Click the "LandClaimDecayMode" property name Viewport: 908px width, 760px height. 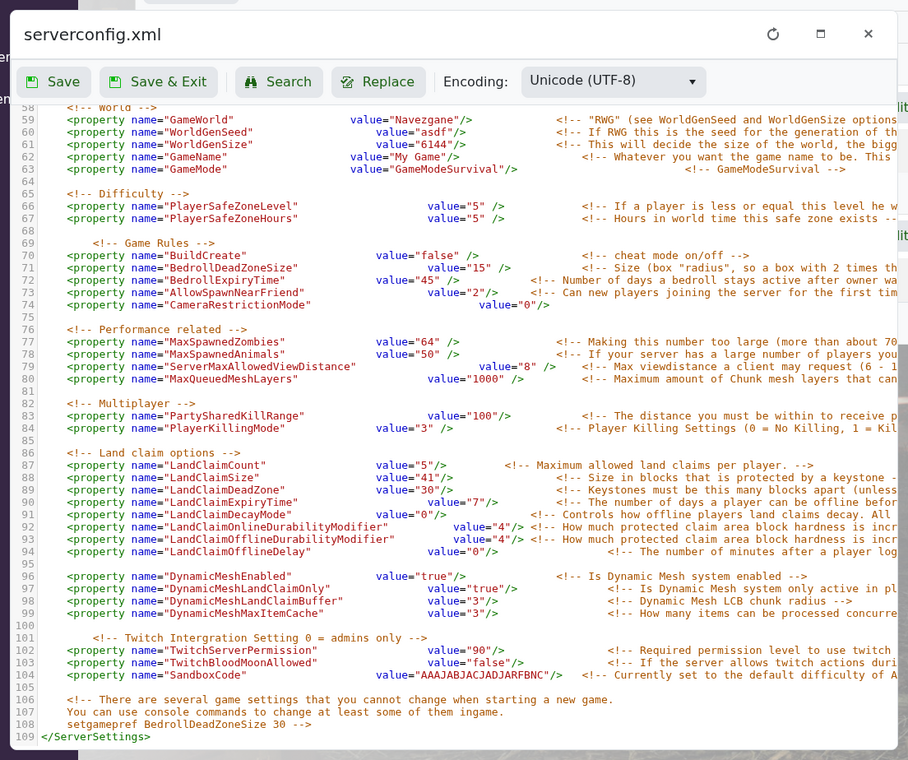[228, 515]
